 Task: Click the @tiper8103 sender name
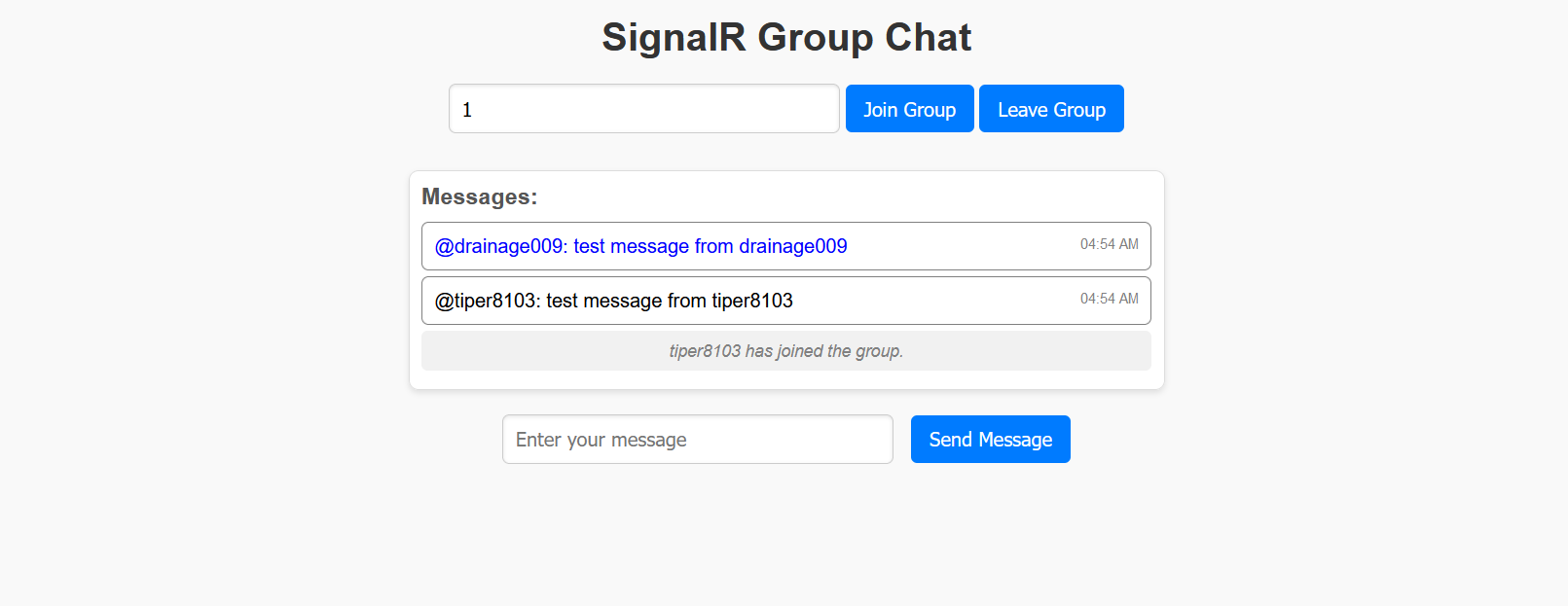[x=487, y=301]
